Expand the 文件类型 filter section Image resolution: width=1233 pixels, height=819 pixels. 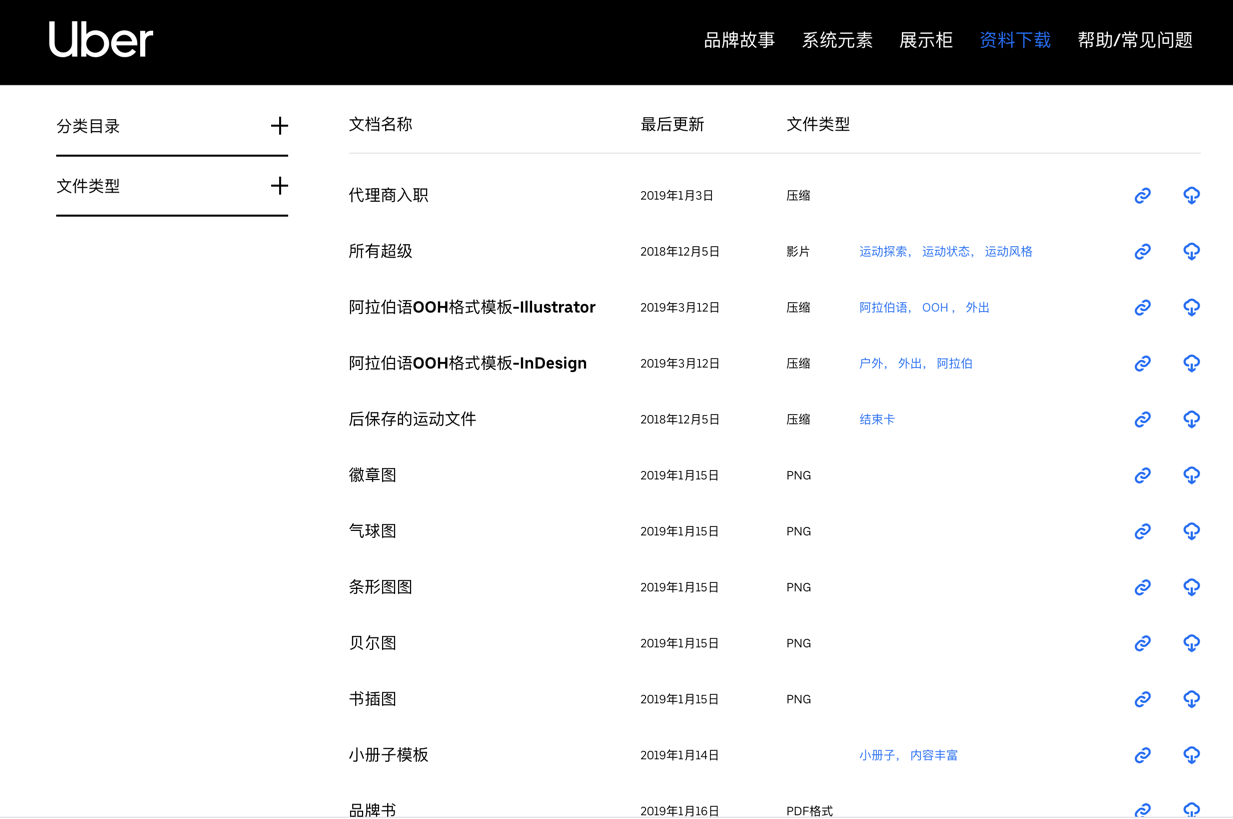click(279, 186)
